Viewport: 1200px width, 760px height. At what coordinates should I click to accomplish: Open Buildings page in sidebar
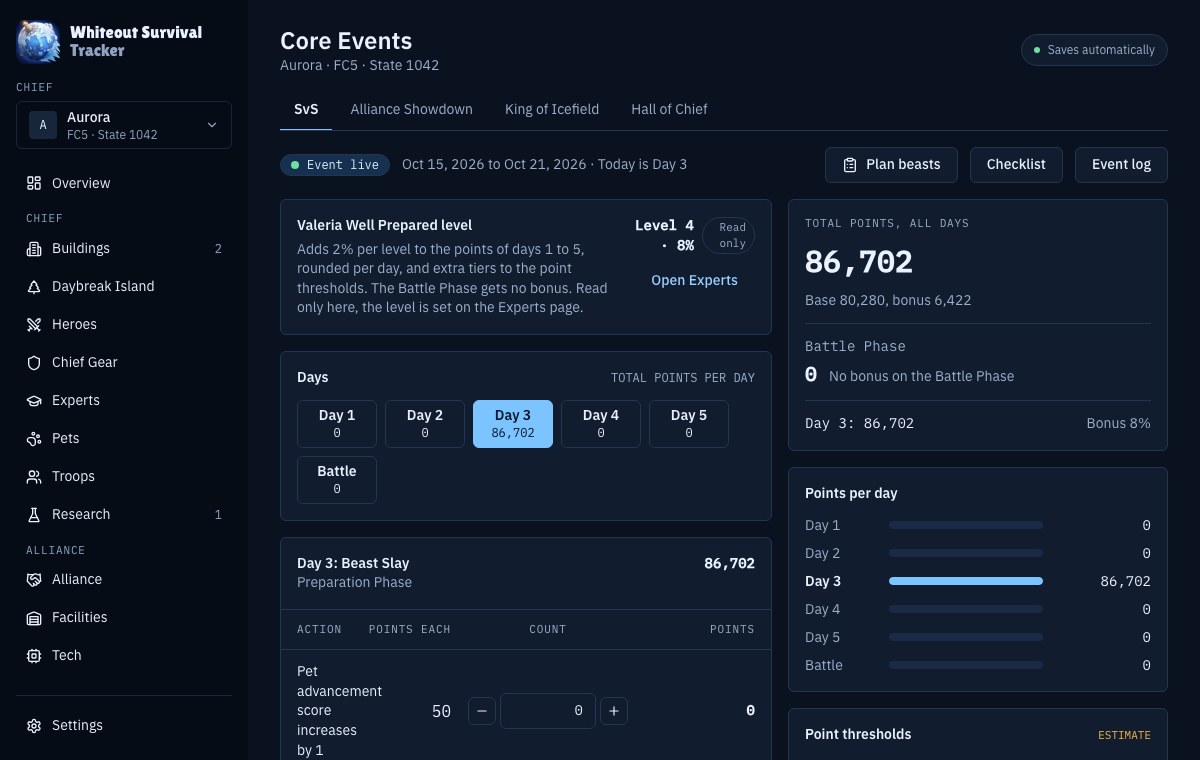pos(124,248)
